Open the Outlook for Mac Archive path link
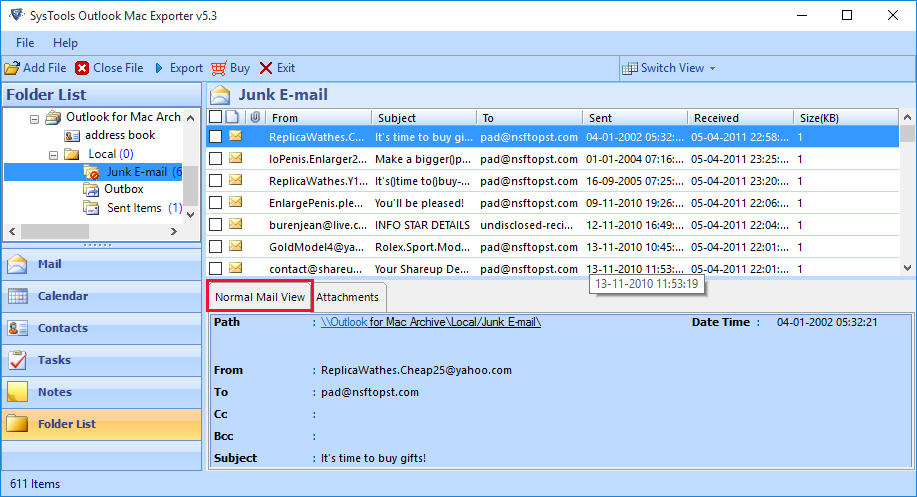917x497 pixels. (431, 322)
